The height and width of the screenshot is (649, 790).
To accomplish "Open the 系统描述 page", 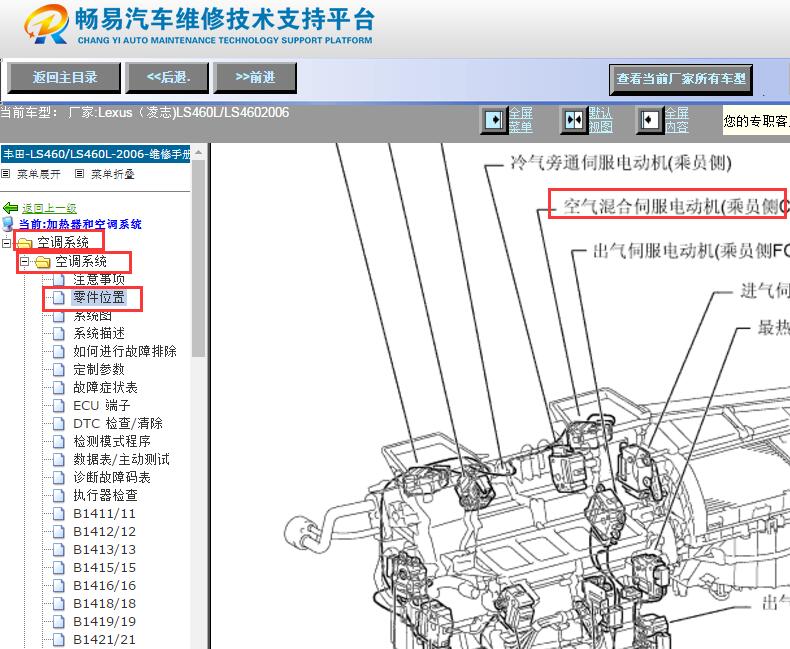I will (99, 334).
